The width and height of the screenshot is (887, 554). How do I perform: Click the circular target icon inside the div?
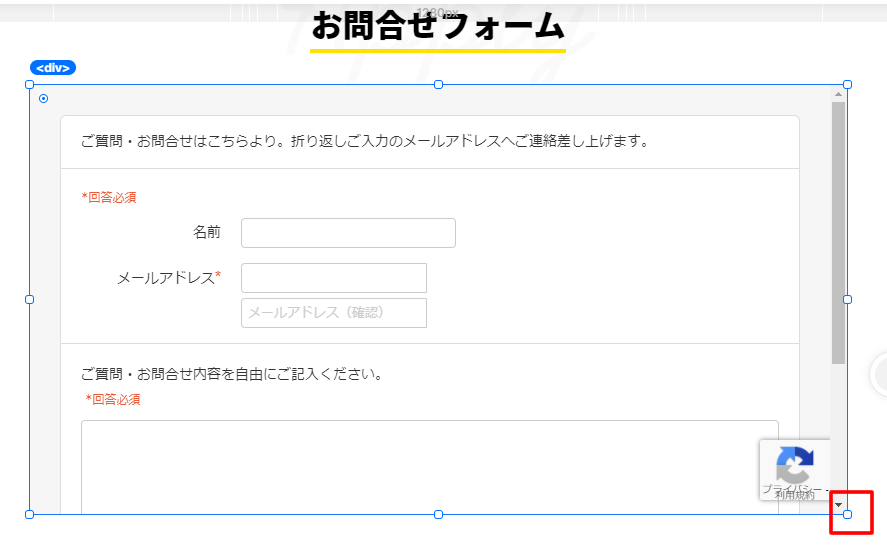point(43,98)
